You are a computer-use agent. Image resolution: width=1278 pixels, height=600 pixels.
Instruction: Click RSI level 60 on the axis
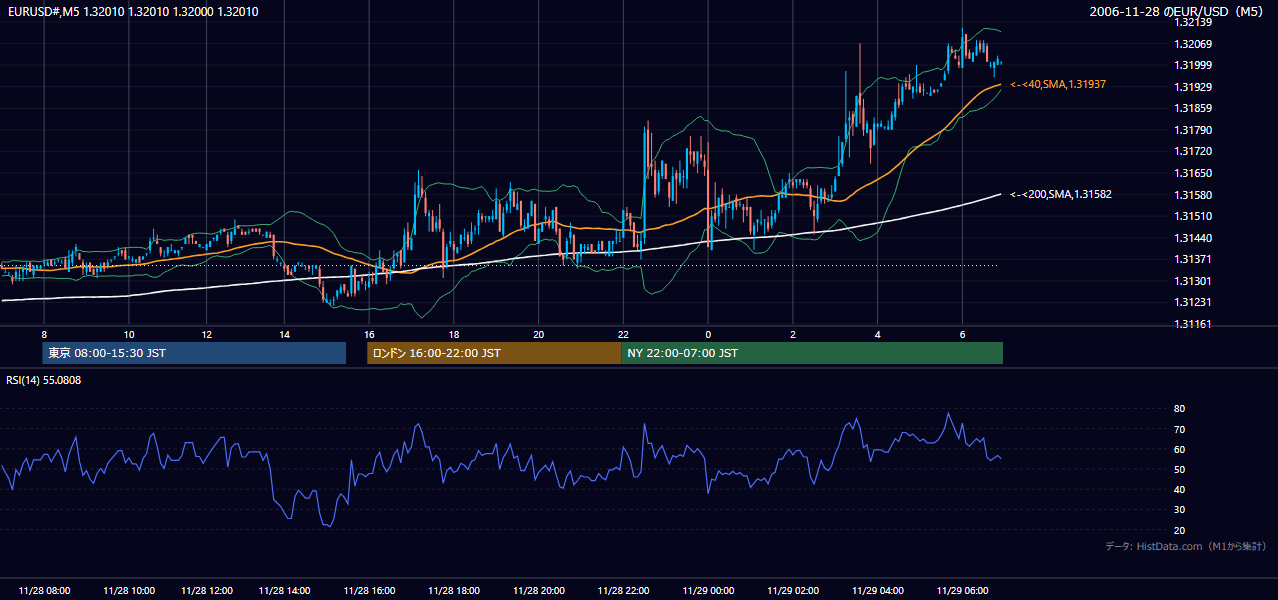point(1179,449)
